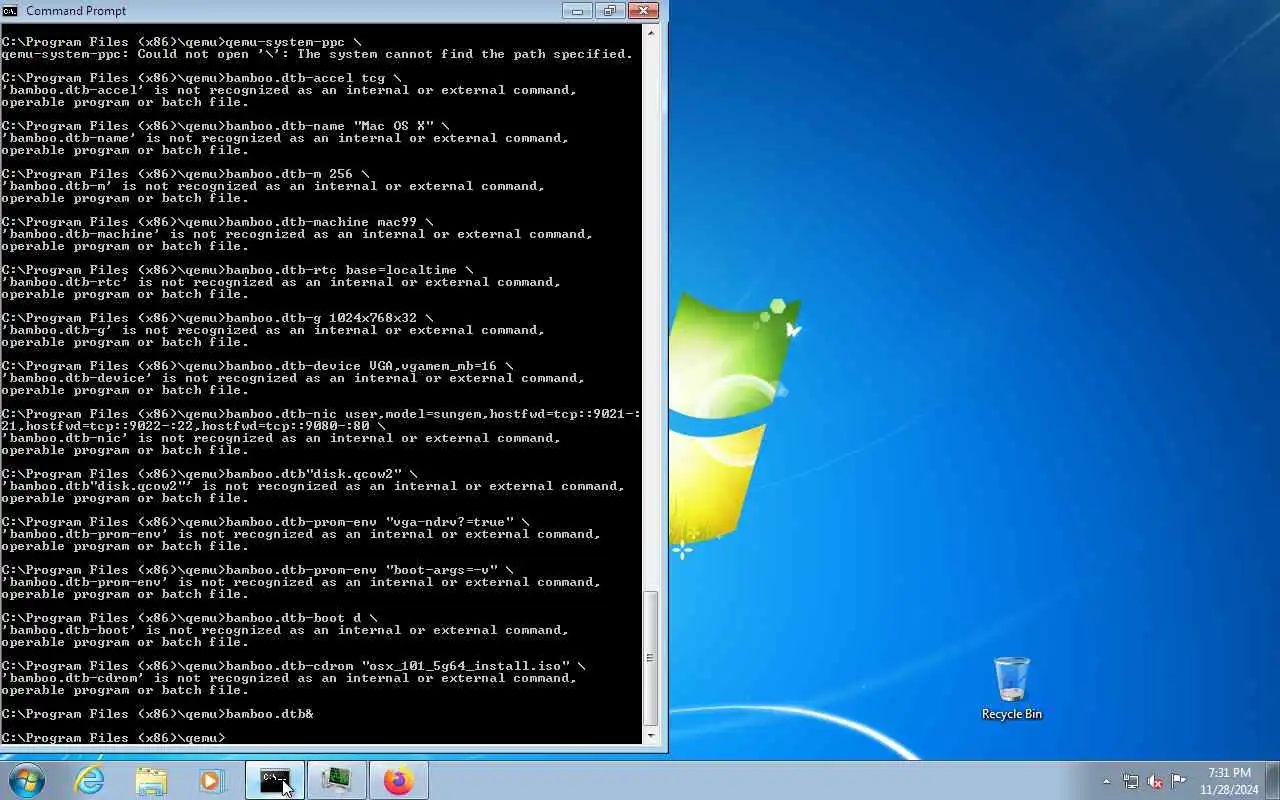Select the Command Prompt taskbar button
Viewport: 1280px width, 800px height.
click(275, 780)
